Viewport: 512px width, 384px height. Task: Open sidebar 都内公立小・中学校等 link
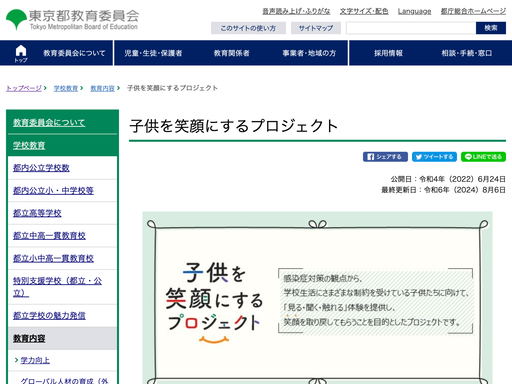coord(53,190)
